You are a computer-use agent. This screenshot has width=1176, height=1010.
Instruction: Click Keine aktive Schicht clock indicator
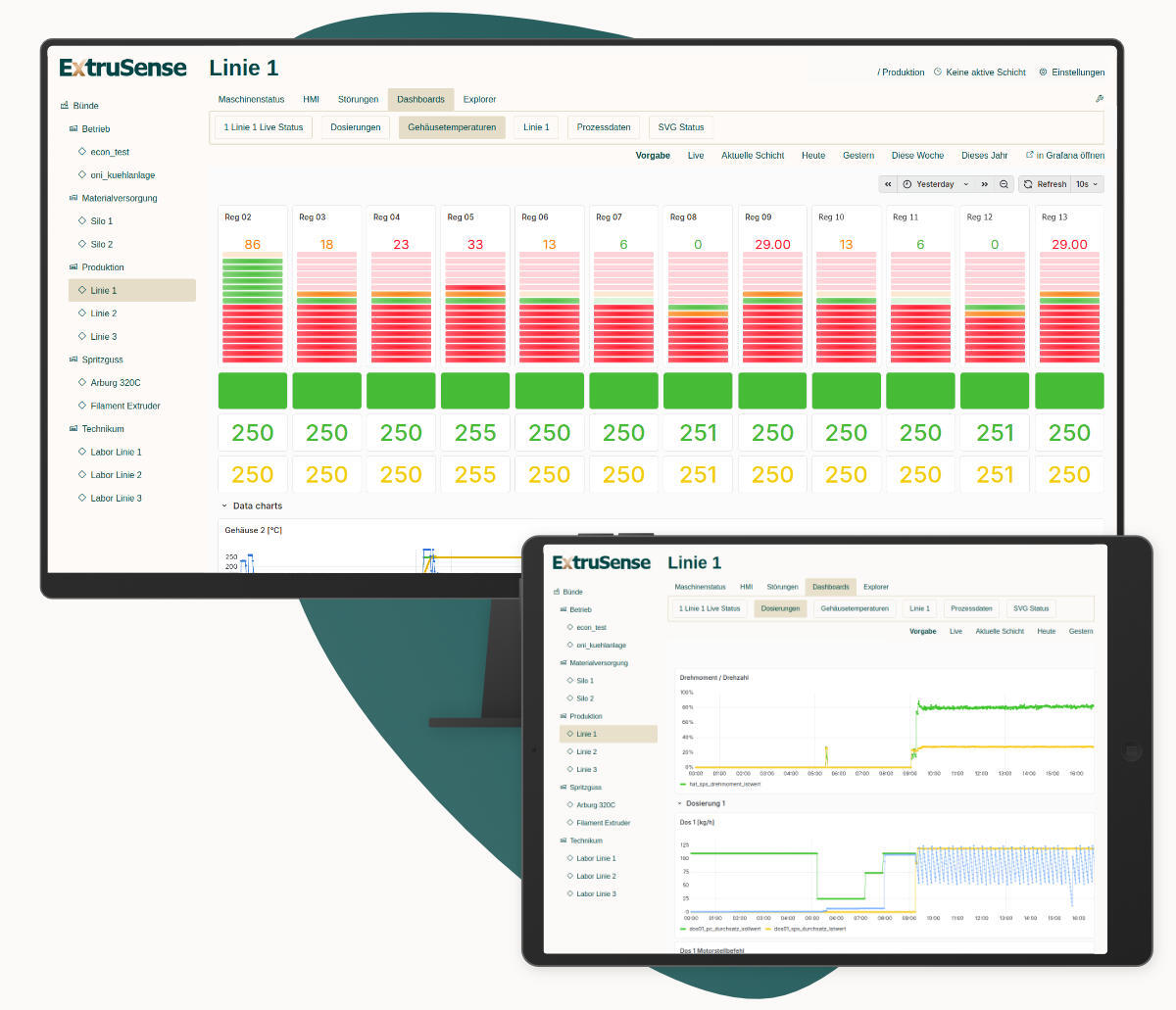coord(980,72)
